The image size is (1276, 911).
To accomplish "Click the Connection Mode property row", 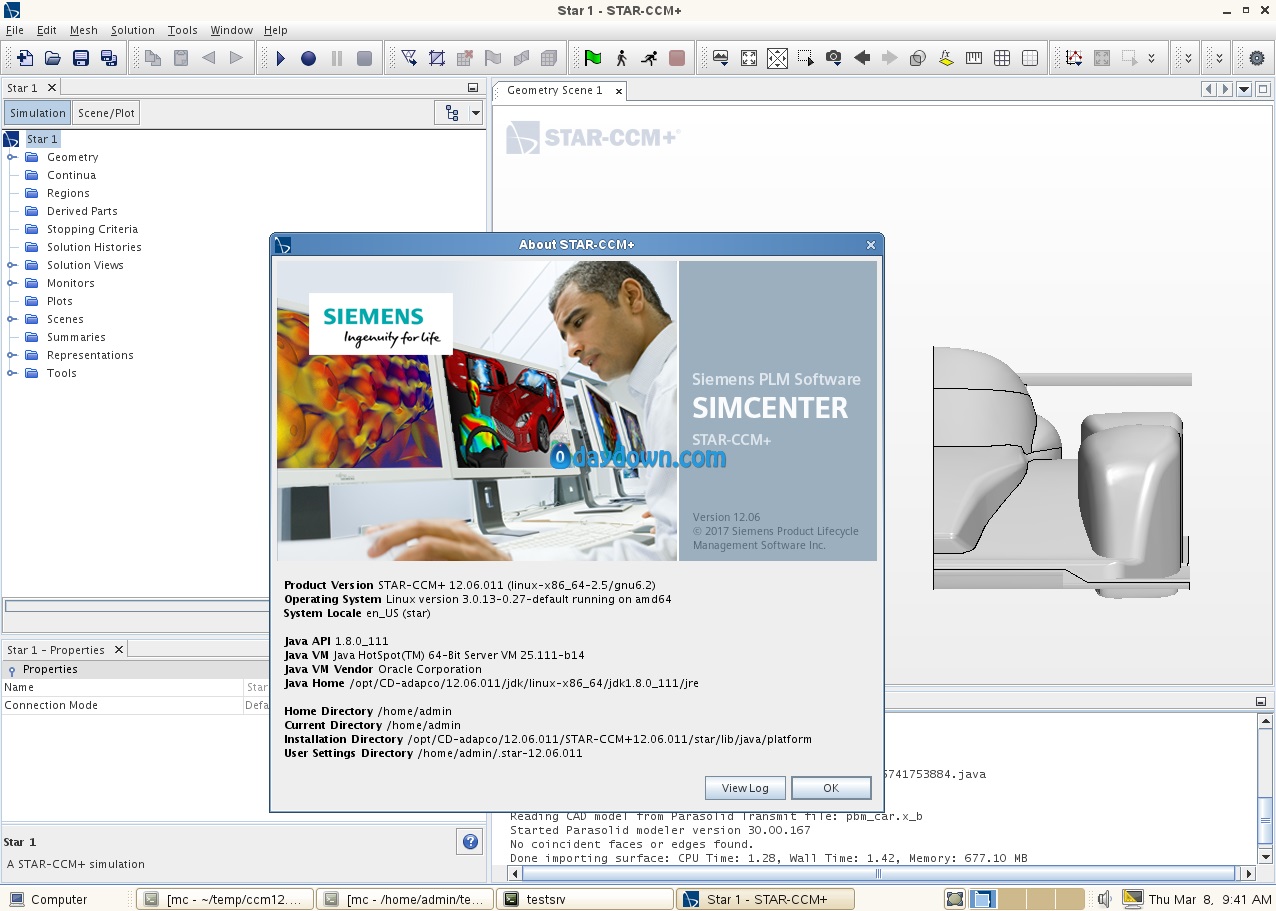I will pos(135,705).
